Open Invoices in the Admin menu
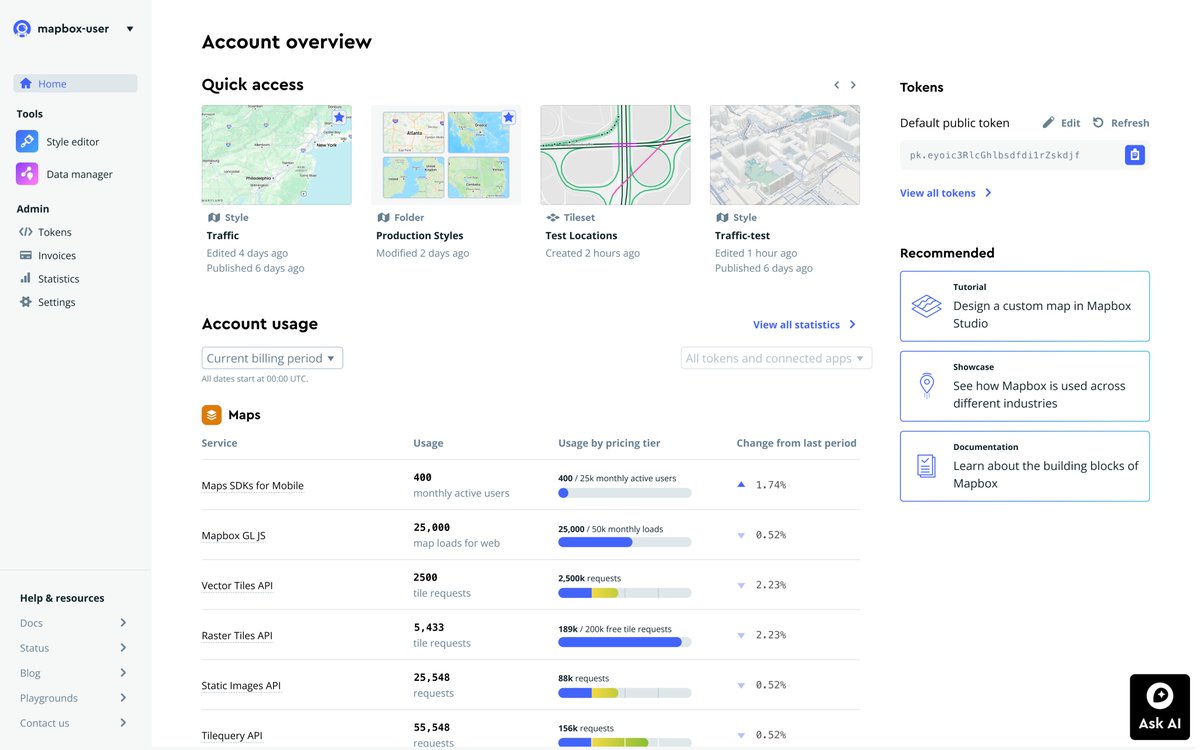The height and width of the screenshot is (750, 1200). point(57,255)
